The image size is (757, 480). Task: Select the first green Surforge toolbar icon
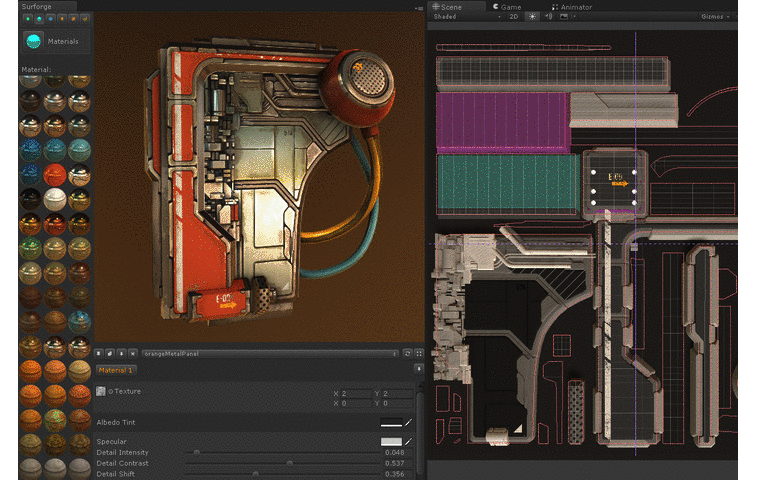click(27, 18)
